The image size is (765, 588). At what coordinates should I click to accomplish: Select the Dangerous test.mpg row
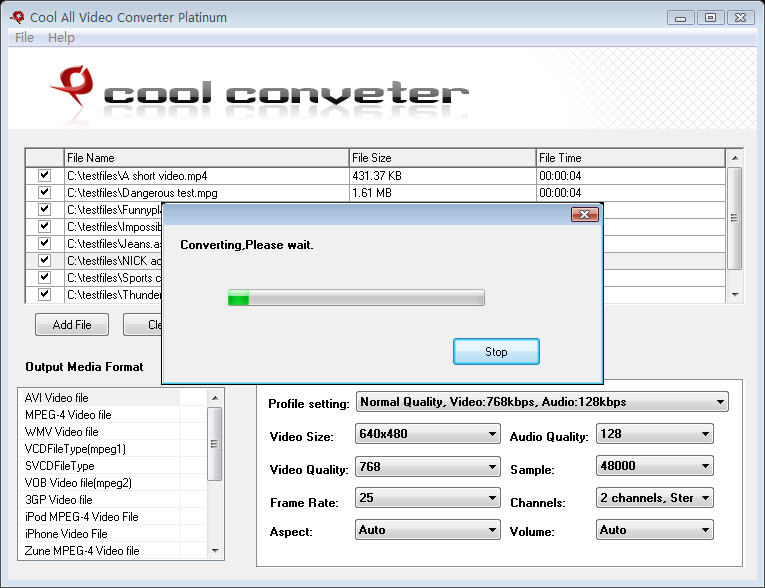point(375,193)
